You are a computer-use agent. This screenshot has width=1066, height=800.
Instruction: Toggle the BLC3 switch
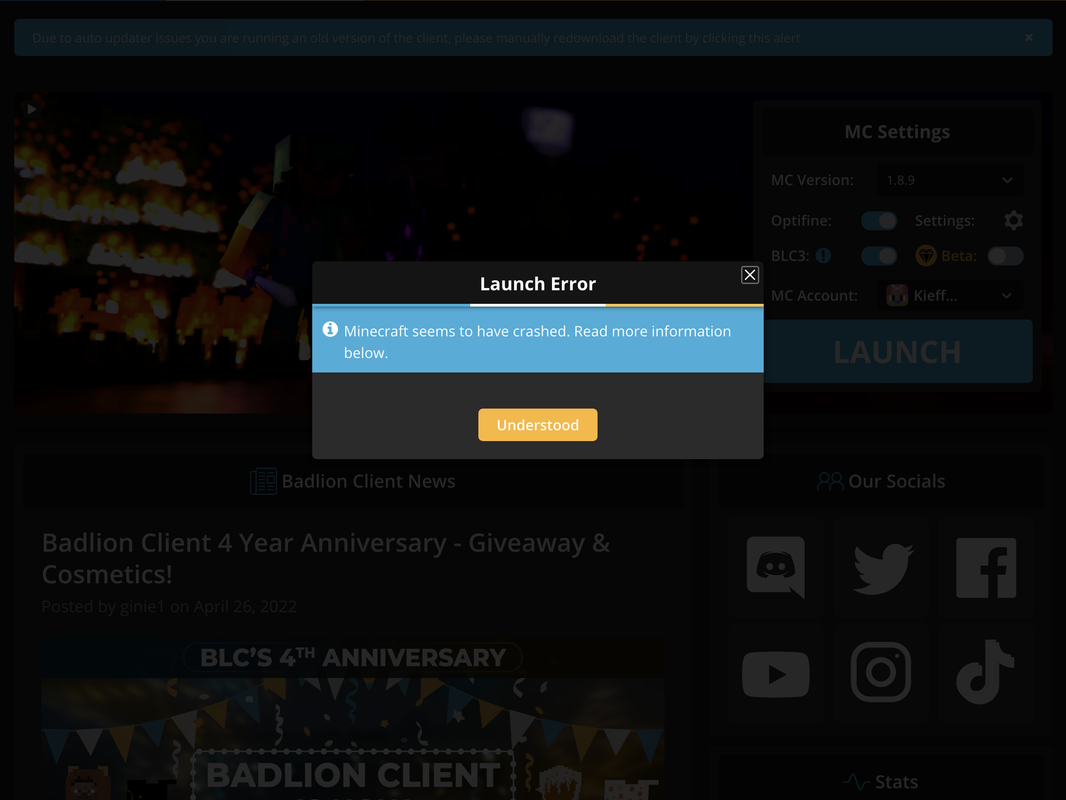point(878,256)
